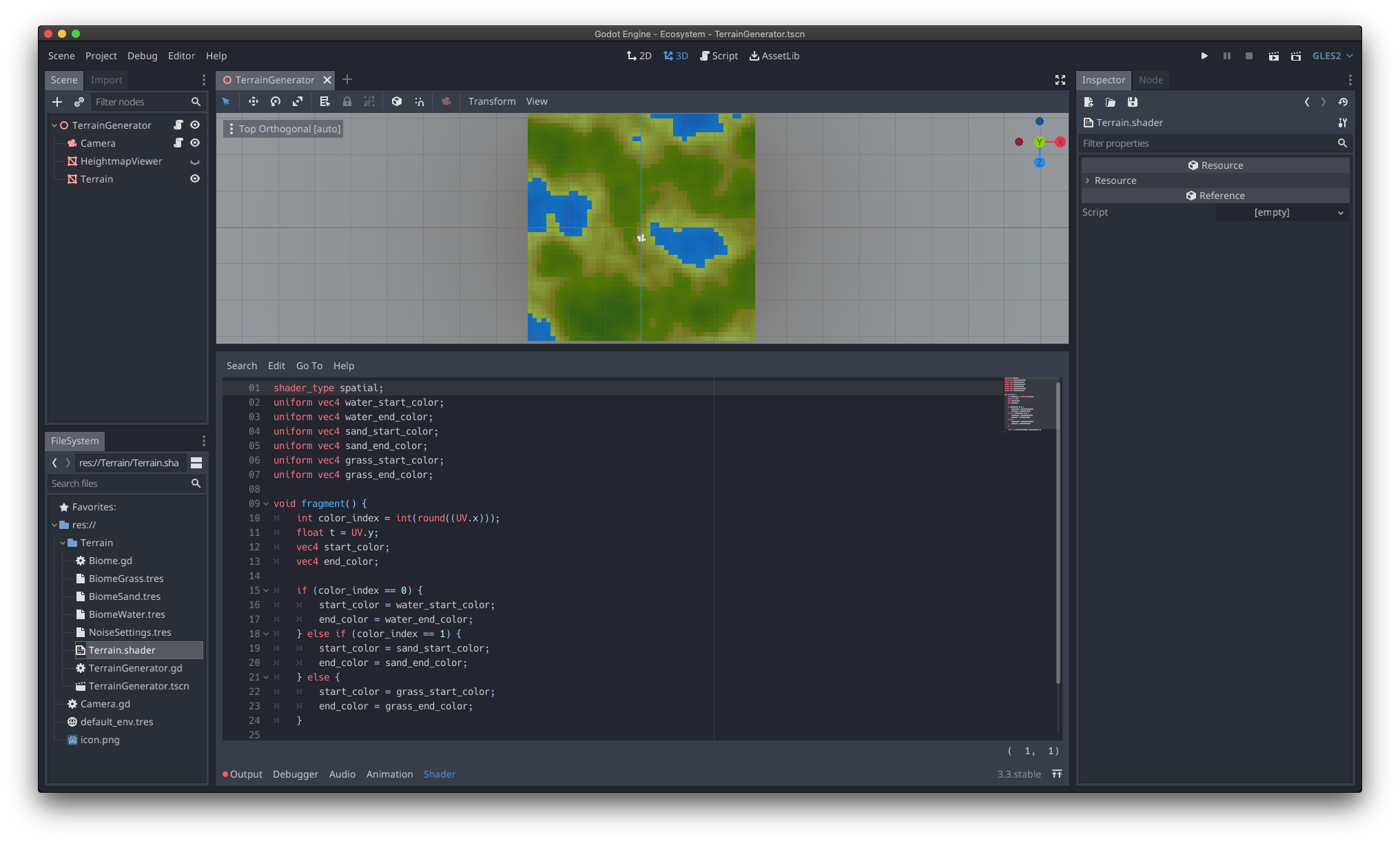This screenshot has width=1400, height=843.
Task: Switch to the AssetLib workspace
Action: 774,56
